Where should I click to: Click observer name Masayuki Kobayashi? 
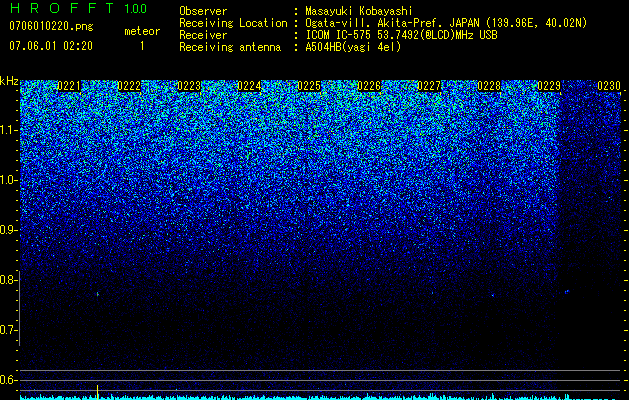(x=359, y=11)
